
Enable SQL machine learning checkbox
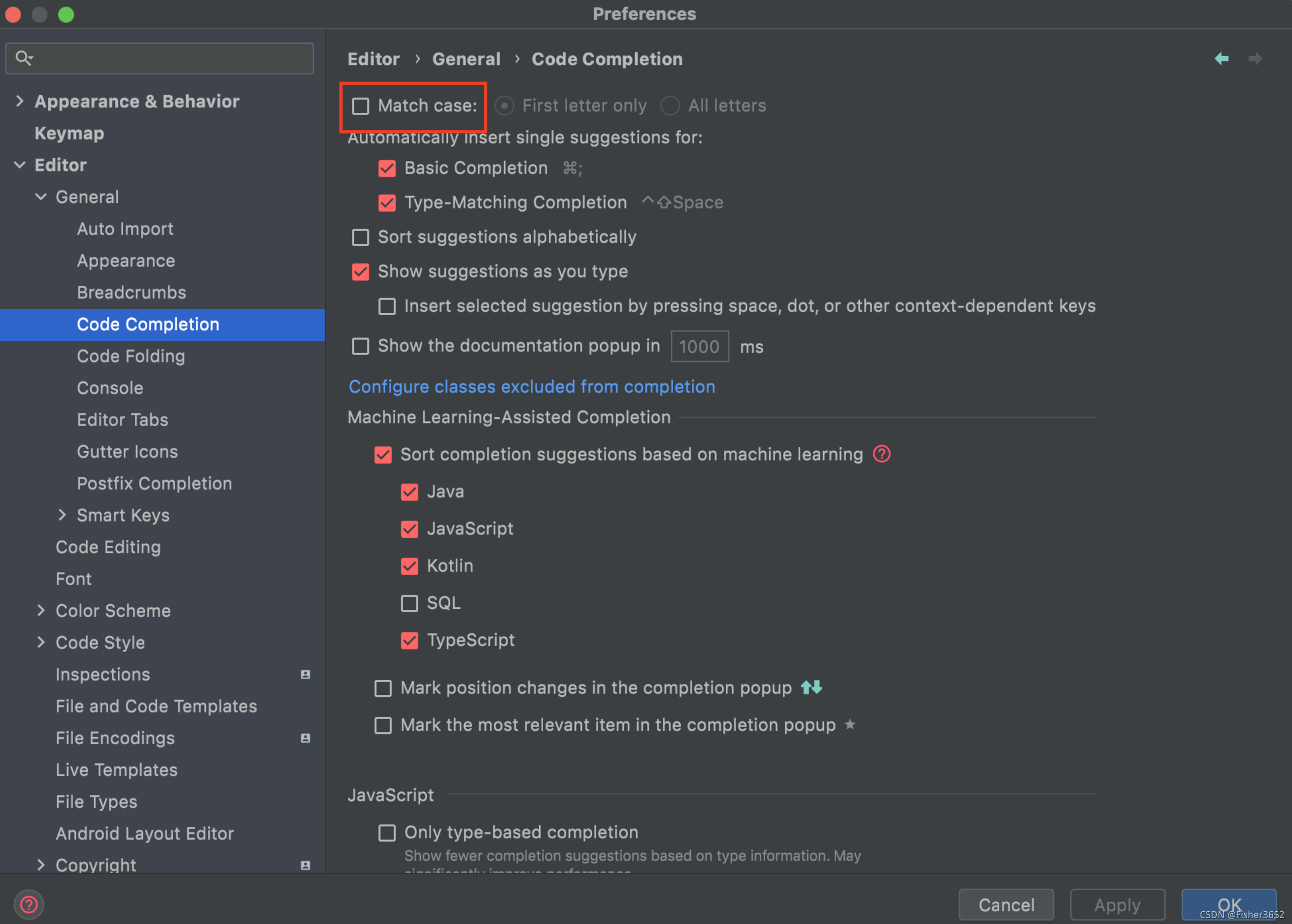coord(410,603)
